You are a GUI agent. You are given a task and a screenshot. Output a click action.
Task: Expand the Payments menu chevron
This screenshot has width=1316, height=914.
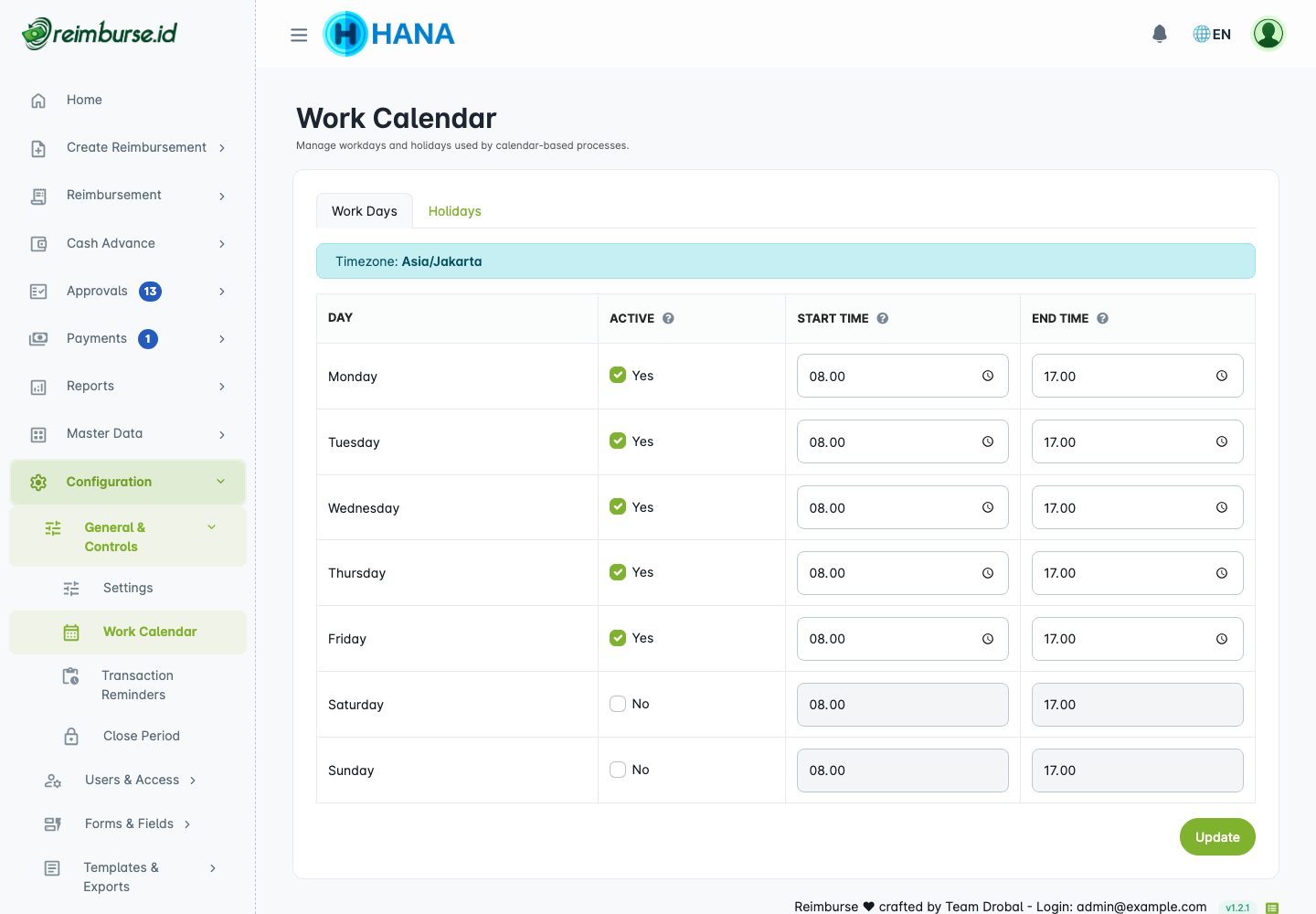[x=222, y=339]
